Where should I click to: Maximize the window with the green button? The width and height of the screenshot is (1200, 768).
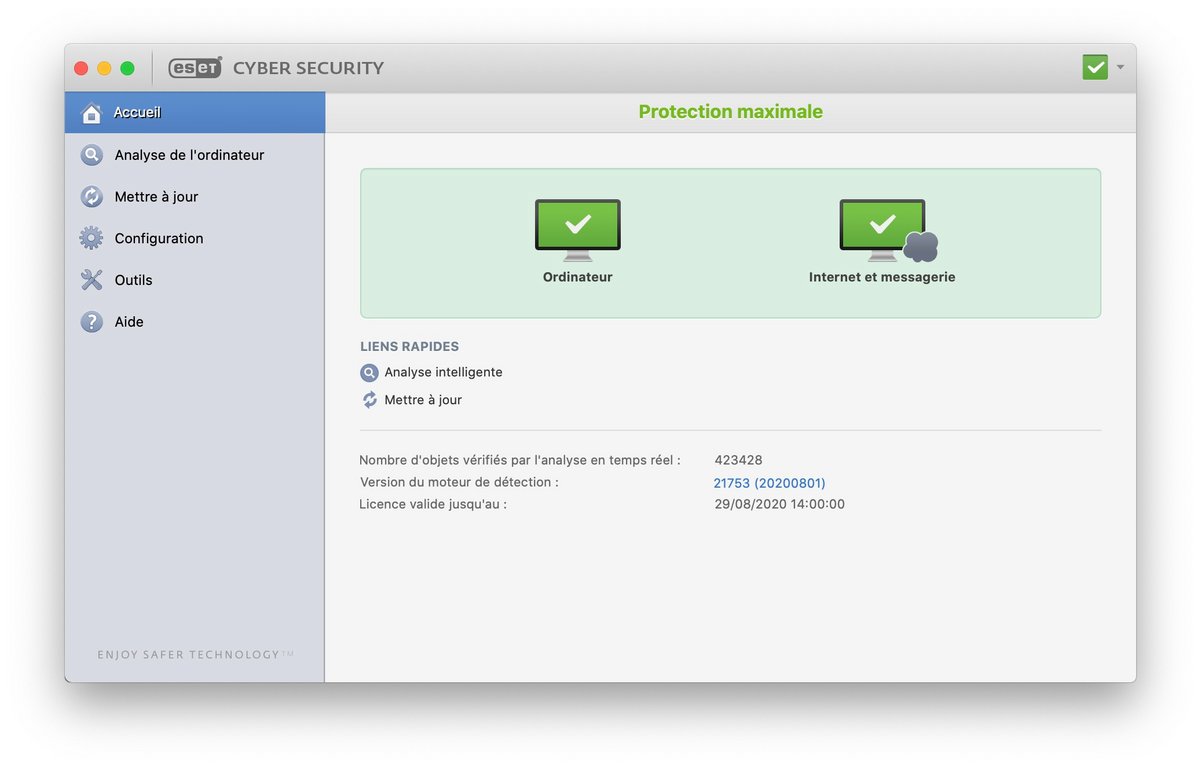(127, 68)
